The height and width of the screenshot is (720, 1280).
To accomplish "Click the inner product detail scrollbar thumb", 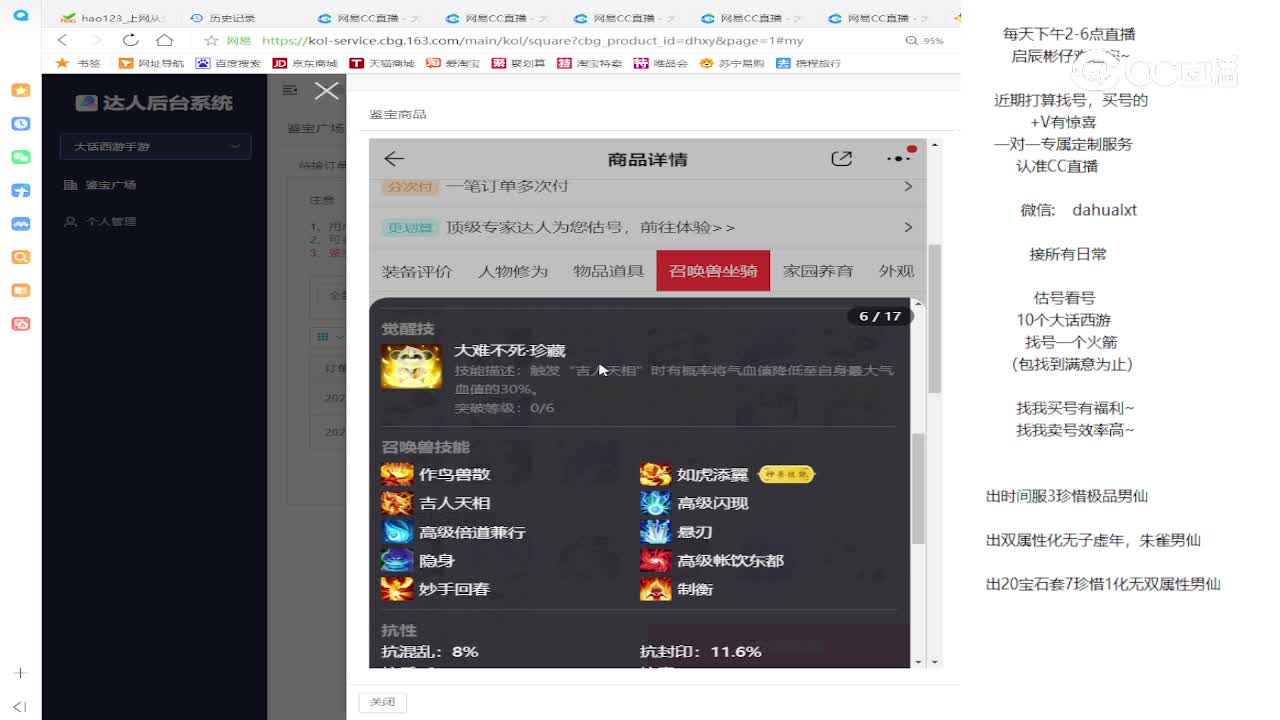I will (917, 487).
